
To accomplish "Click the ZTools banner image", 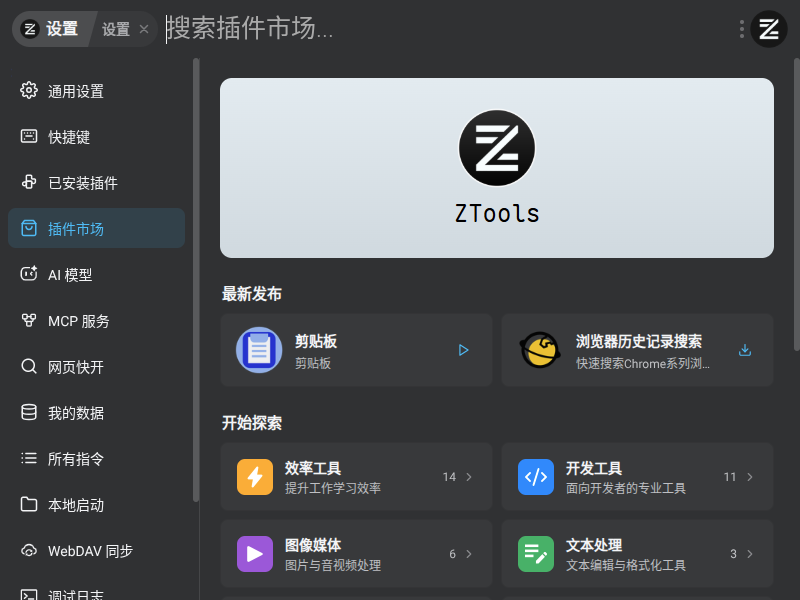I will tap(497, 168).
